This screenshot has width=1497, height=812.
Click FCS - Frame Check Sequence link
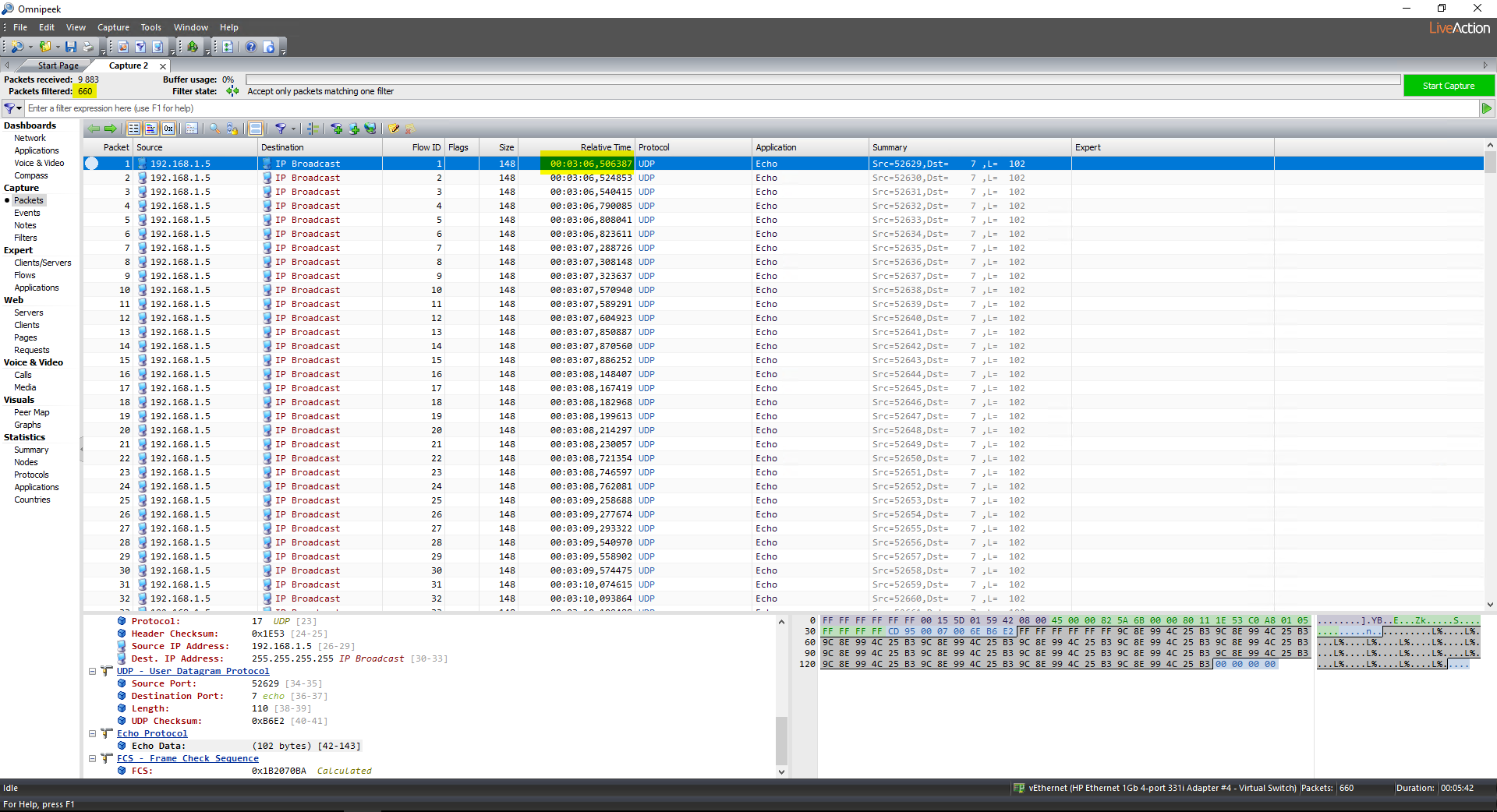point(188,758)
